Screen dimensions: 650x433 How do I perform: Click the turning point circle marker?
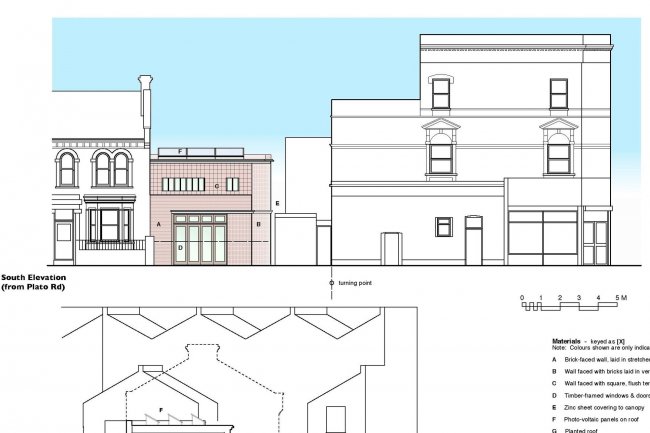(331, 283)
